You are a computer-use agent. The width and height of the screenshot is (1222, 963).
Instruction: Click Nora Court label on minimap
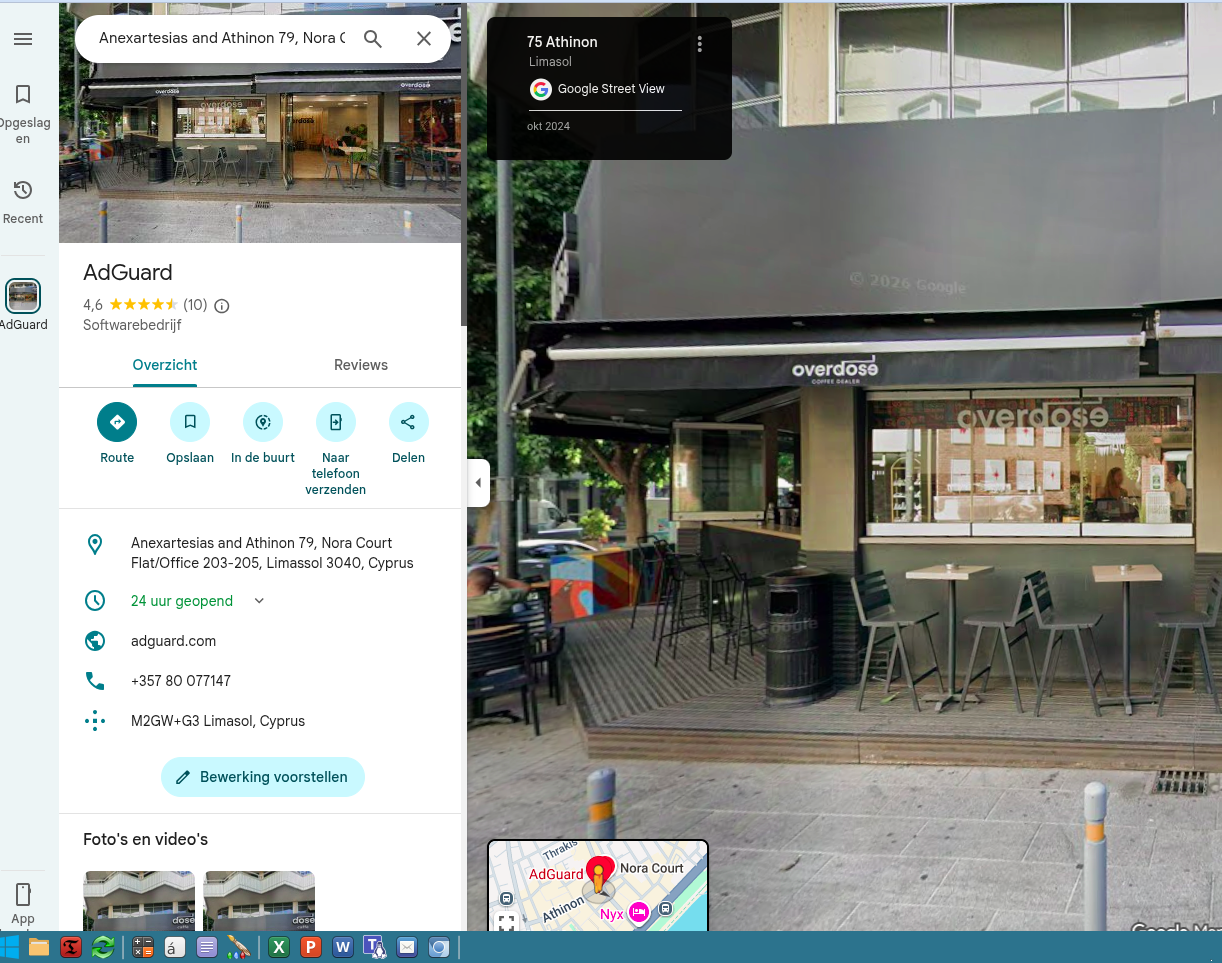(652, 868)
